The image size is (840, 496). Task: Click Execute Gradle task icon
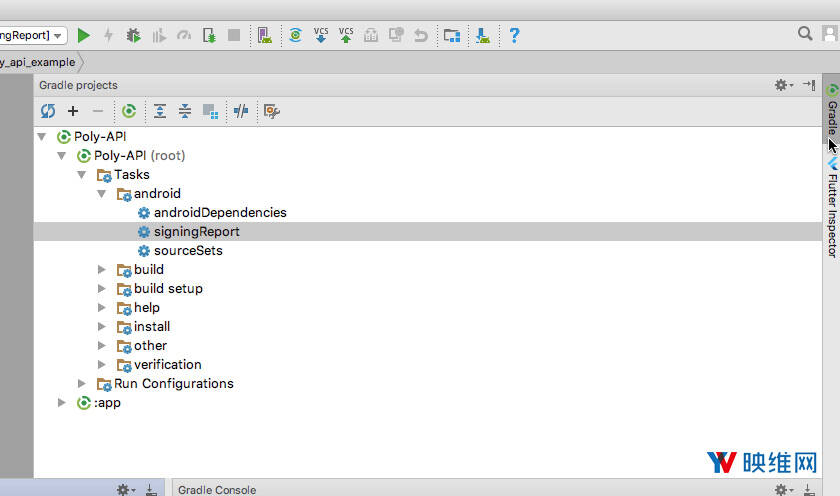129,111
